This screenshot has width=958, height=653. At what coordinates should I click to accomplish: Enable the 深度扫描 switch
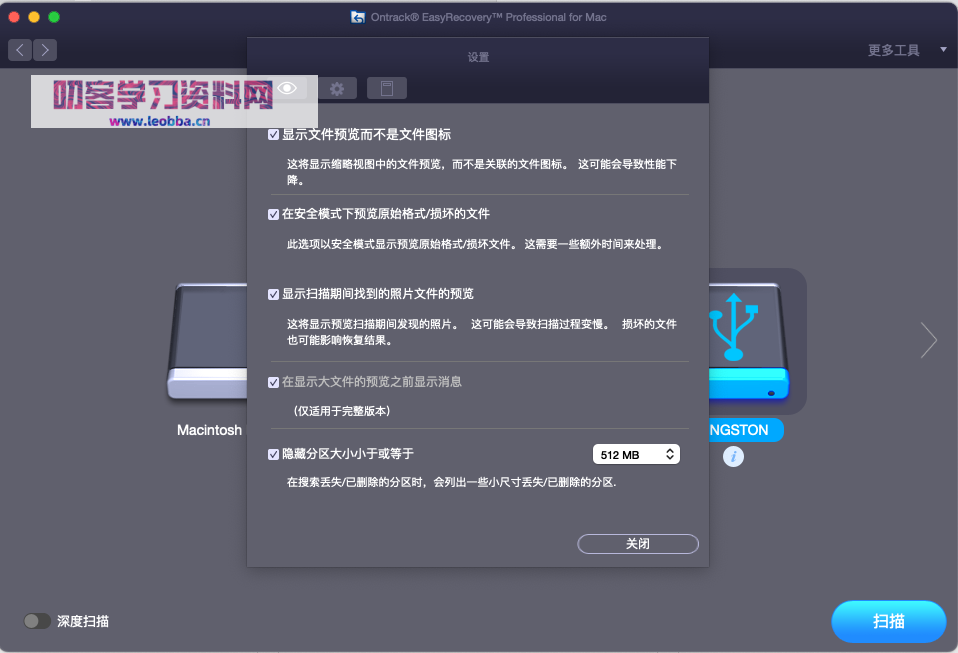click(36, 621)
